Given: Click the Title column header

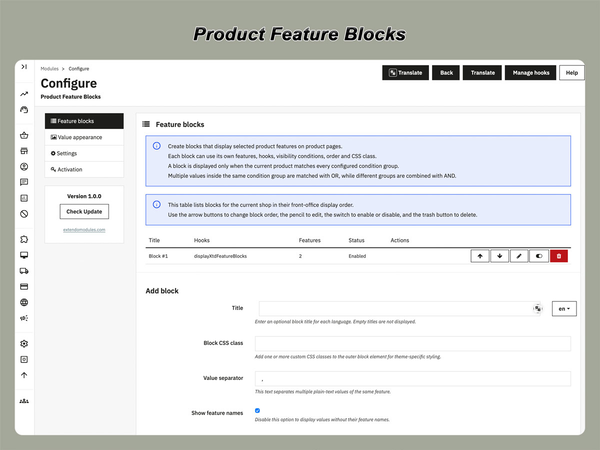Looking at the screenshot, I should click(154, 240).
